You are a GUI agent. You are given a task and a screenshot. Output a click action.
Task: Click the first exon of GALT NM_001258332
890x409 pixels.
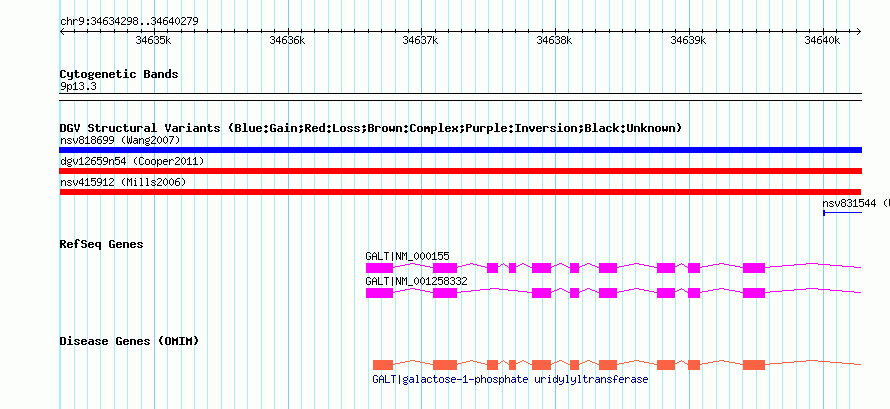click(379, 293)
